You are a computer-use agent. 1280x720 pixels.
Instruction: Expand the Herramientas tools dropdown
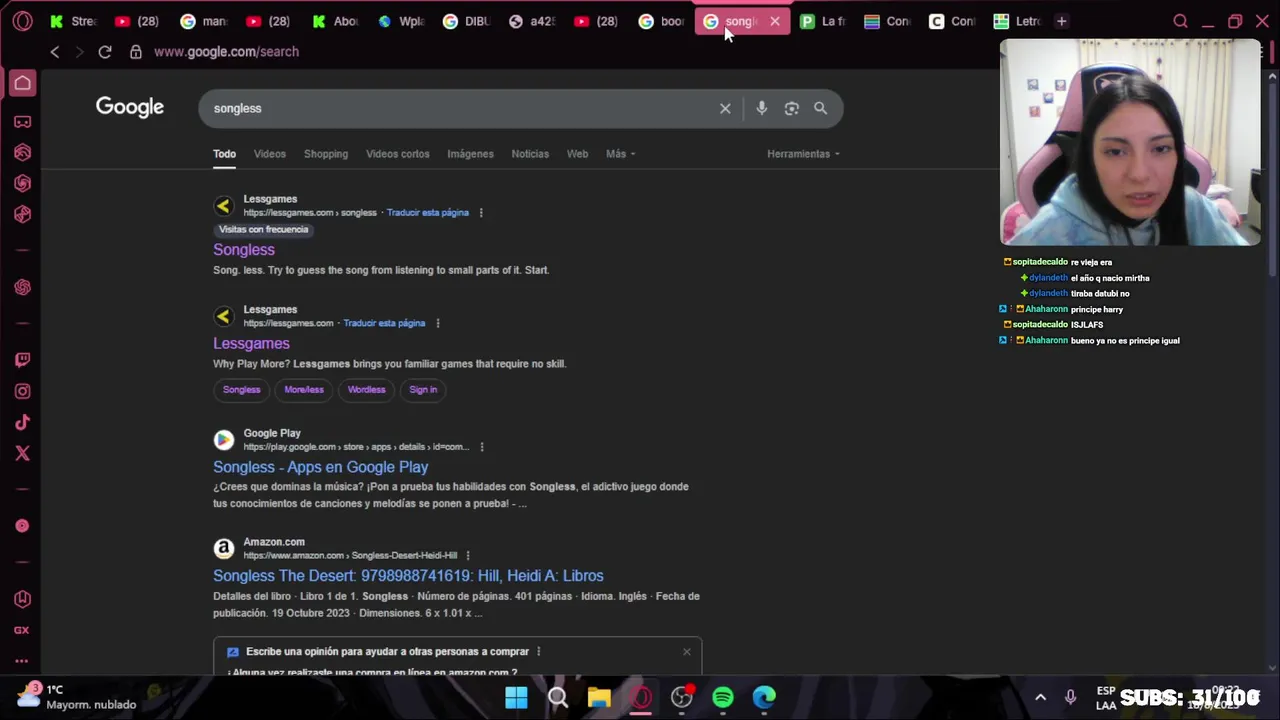pyautogui.click(x=803, y=154)
